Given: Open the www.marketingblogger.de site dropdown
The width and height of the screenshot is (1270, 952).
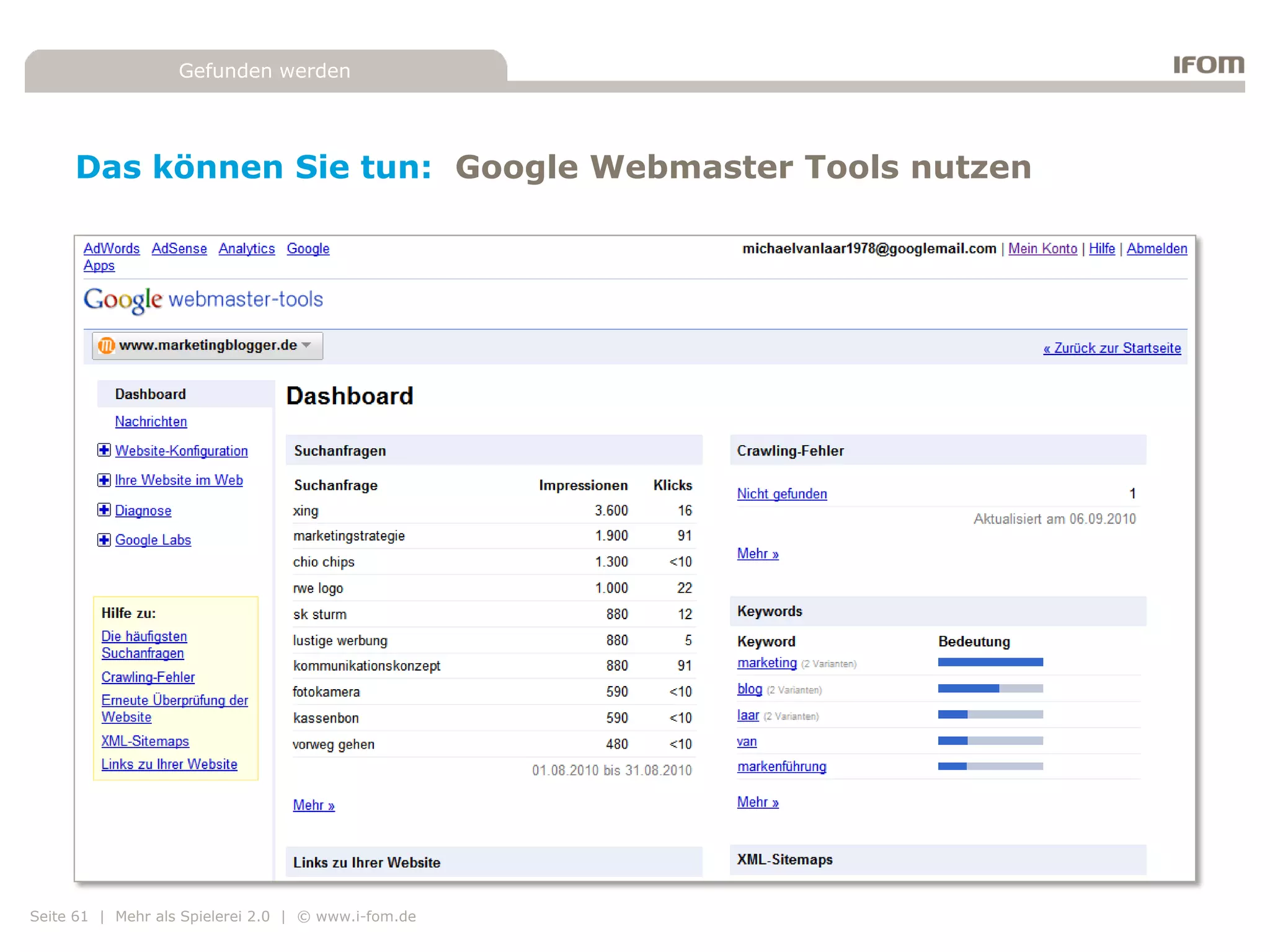Looking at the screenshot, I should coord(208,346).
